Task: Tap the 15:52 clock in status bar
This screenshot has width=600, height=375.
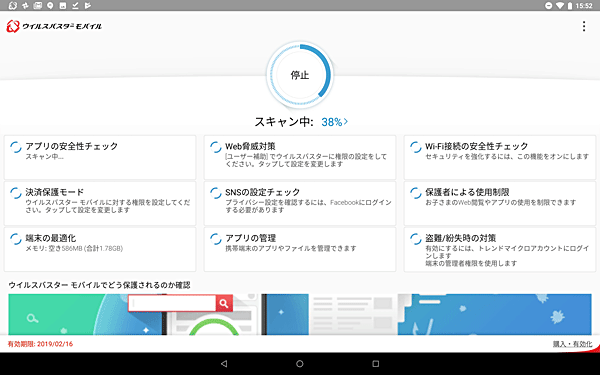Action: [x=584, y=6]
